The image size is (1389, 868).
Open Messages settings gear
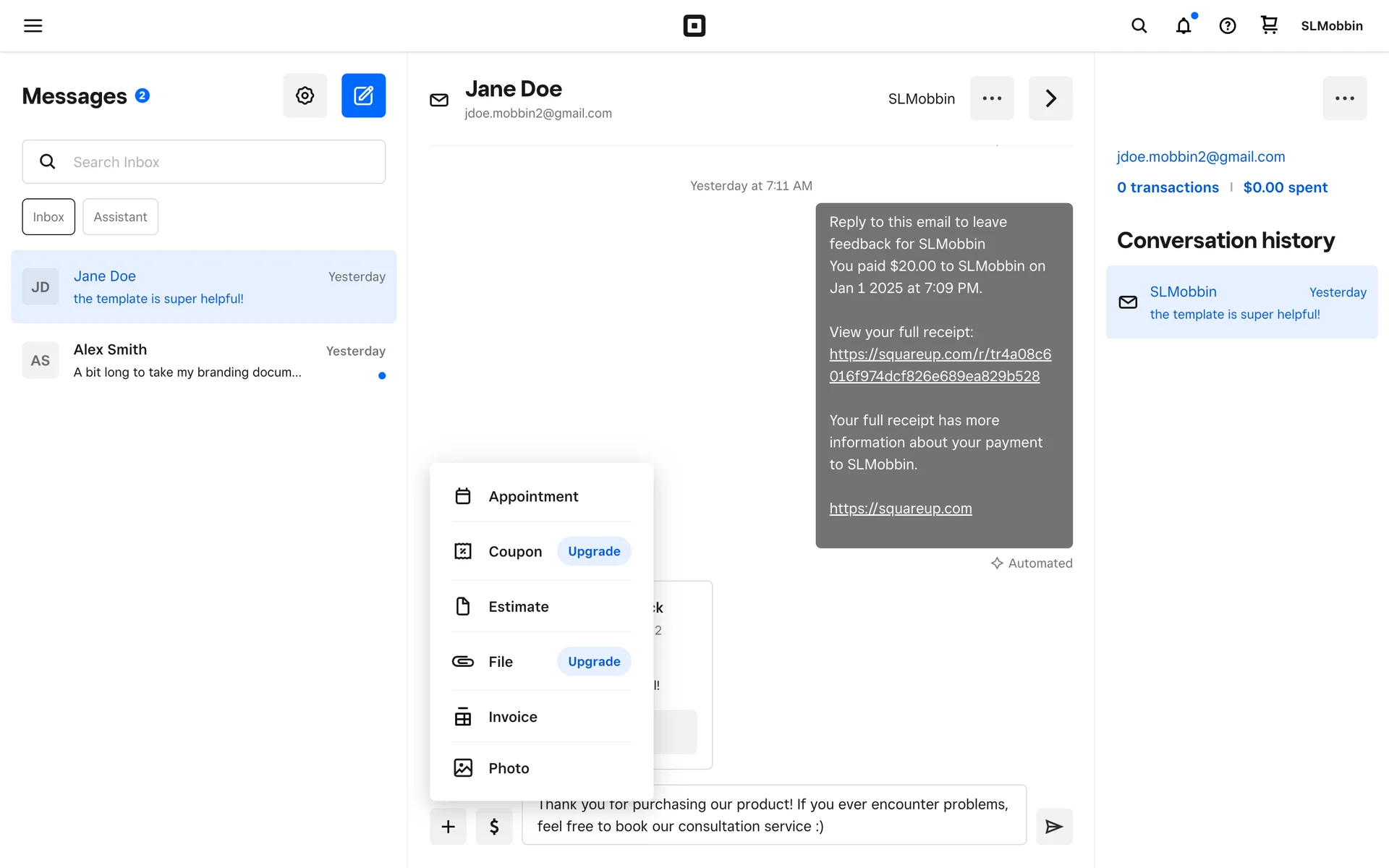coord(305,95)
